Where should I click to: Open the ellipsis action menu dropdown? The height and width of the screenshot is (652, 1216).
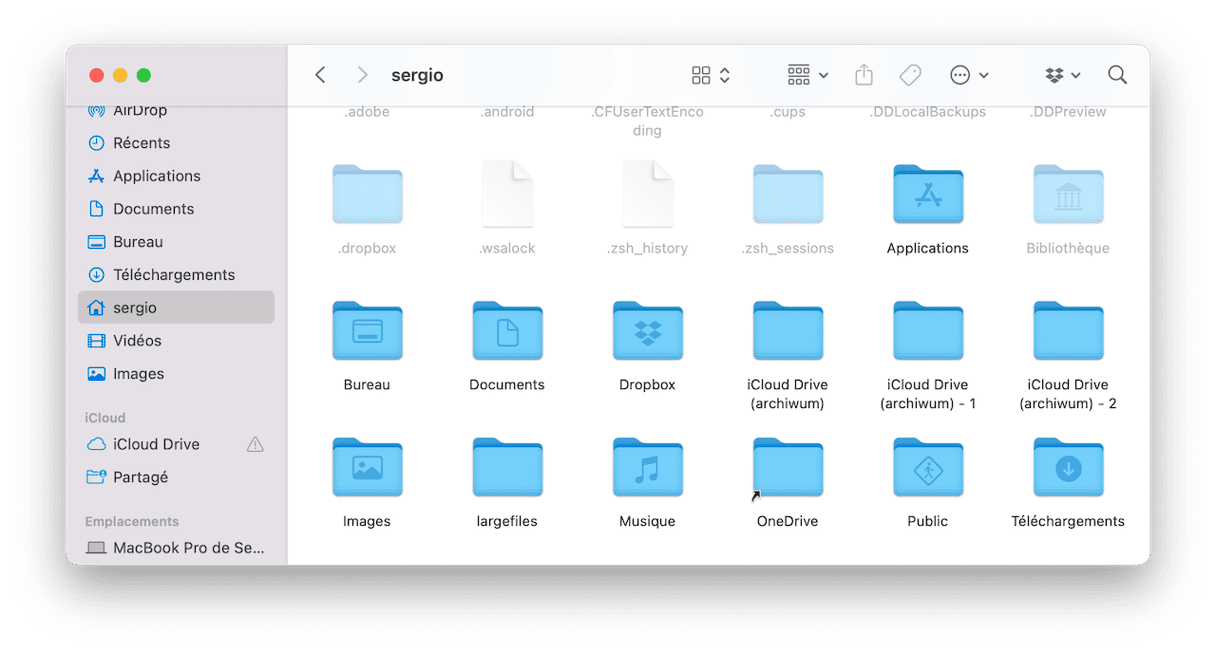[969, 75]
